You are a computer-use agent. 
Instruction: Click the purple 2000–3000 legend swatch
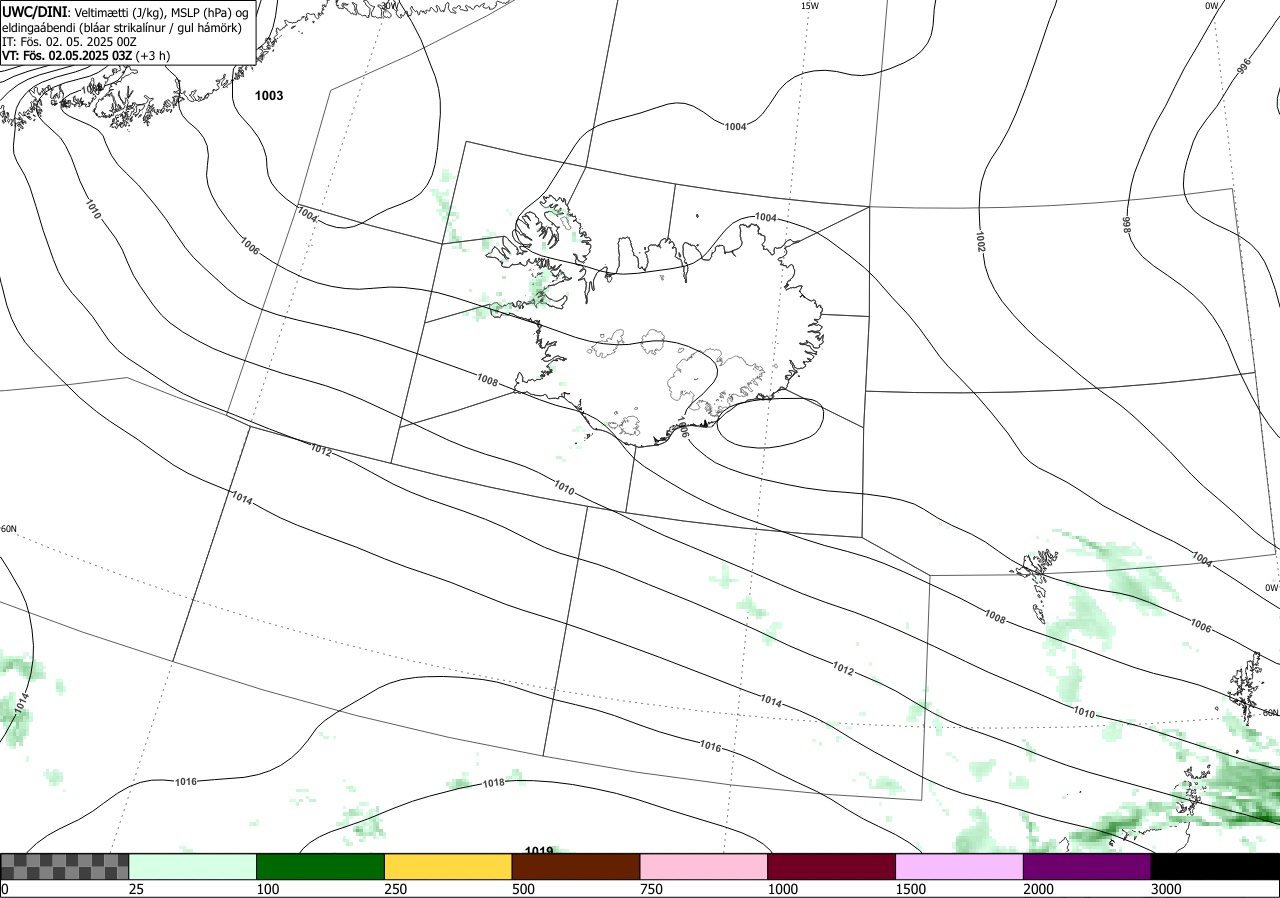[1088, 866]
